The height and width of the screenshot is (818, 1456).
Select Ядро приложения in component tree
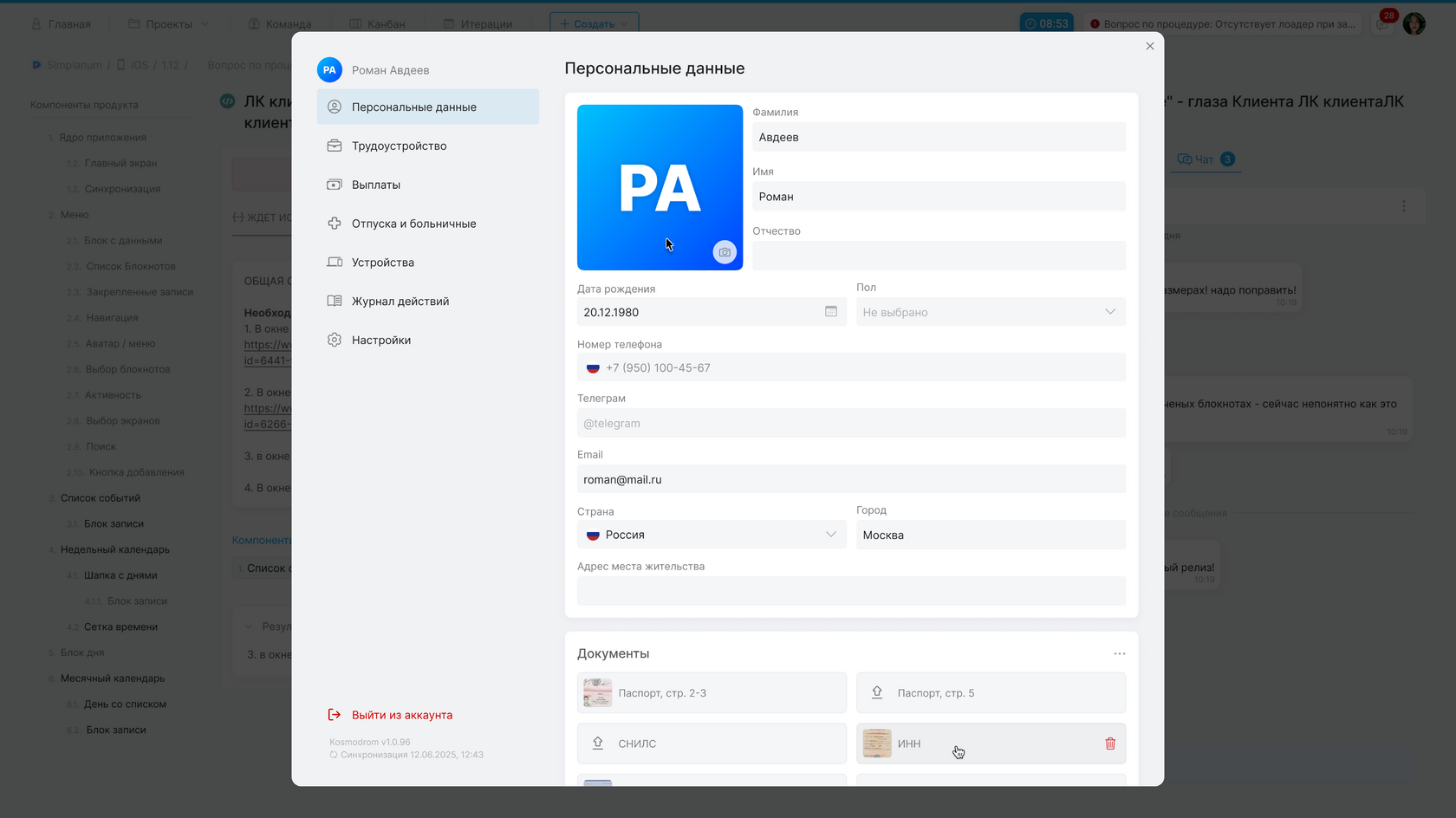[102, 137]
